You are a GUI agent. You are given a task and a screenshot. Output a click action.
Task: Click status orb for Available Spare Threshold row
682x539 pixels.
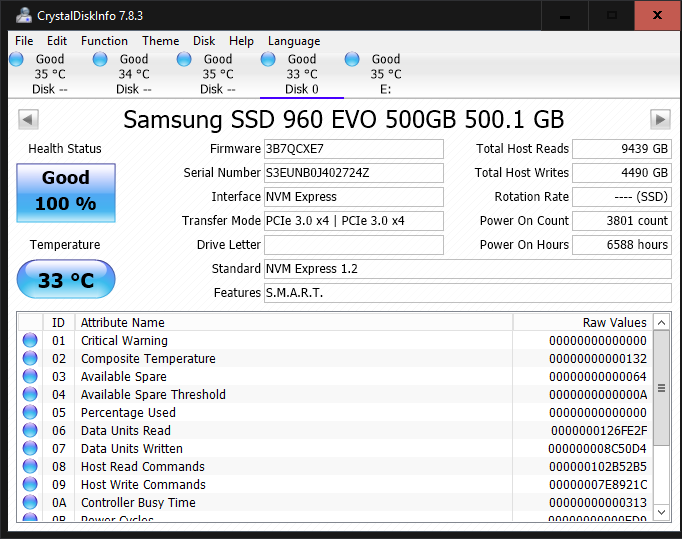(x=30, y=394)
